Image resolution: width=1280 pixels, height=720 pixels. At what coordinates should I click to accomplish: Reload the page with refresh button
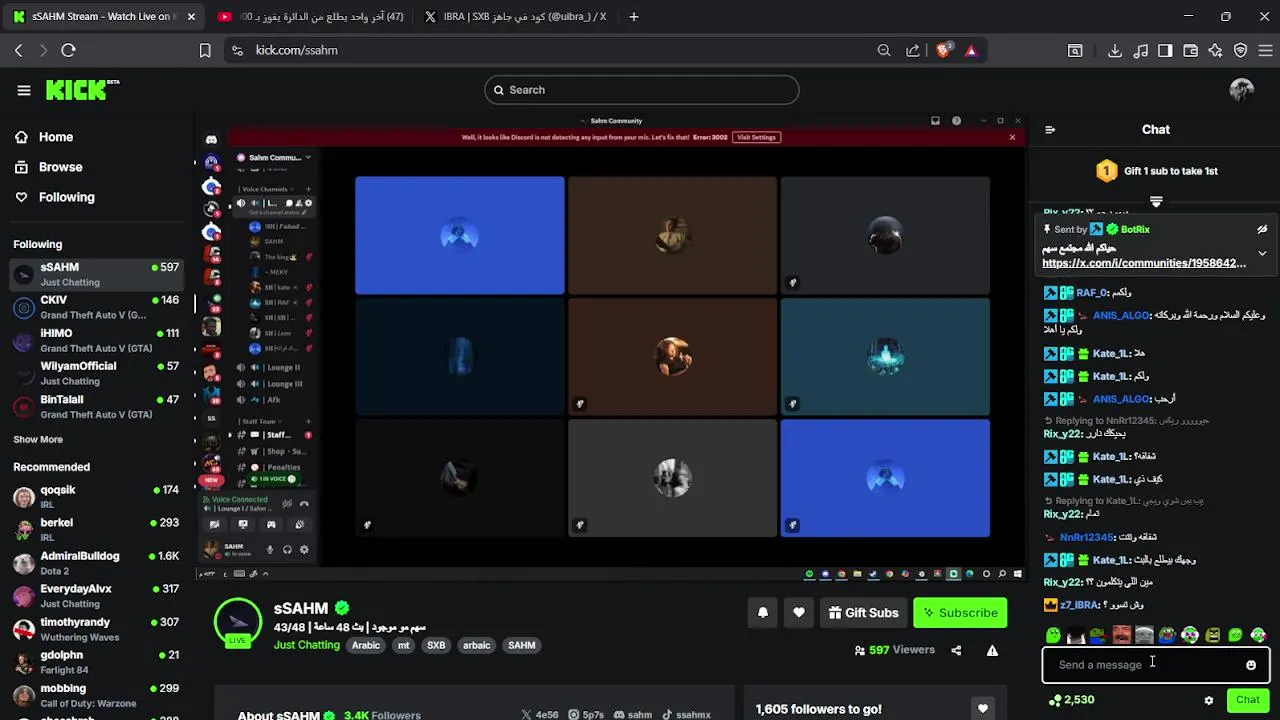68,50
